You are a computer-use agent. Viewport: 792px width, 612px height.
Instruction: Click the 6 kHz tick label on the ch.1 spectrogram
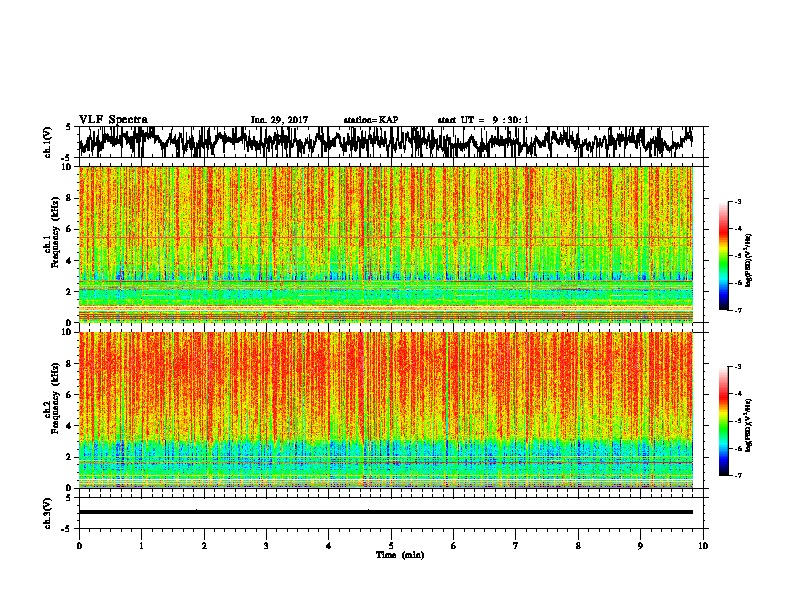(x=69, y=229)
